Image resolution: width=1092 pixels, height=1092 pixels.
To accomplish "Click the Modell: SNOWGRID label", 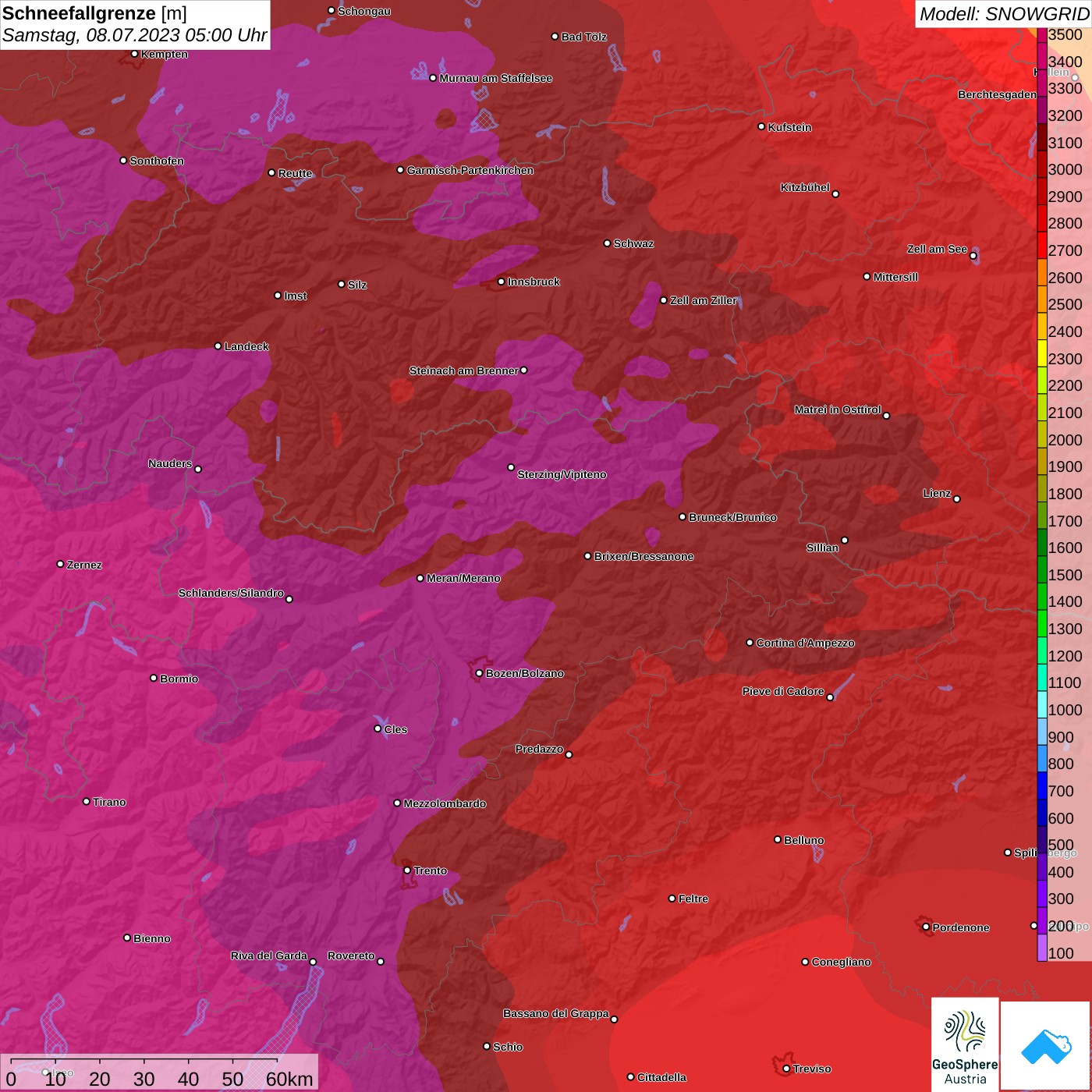I will 1004,14.
